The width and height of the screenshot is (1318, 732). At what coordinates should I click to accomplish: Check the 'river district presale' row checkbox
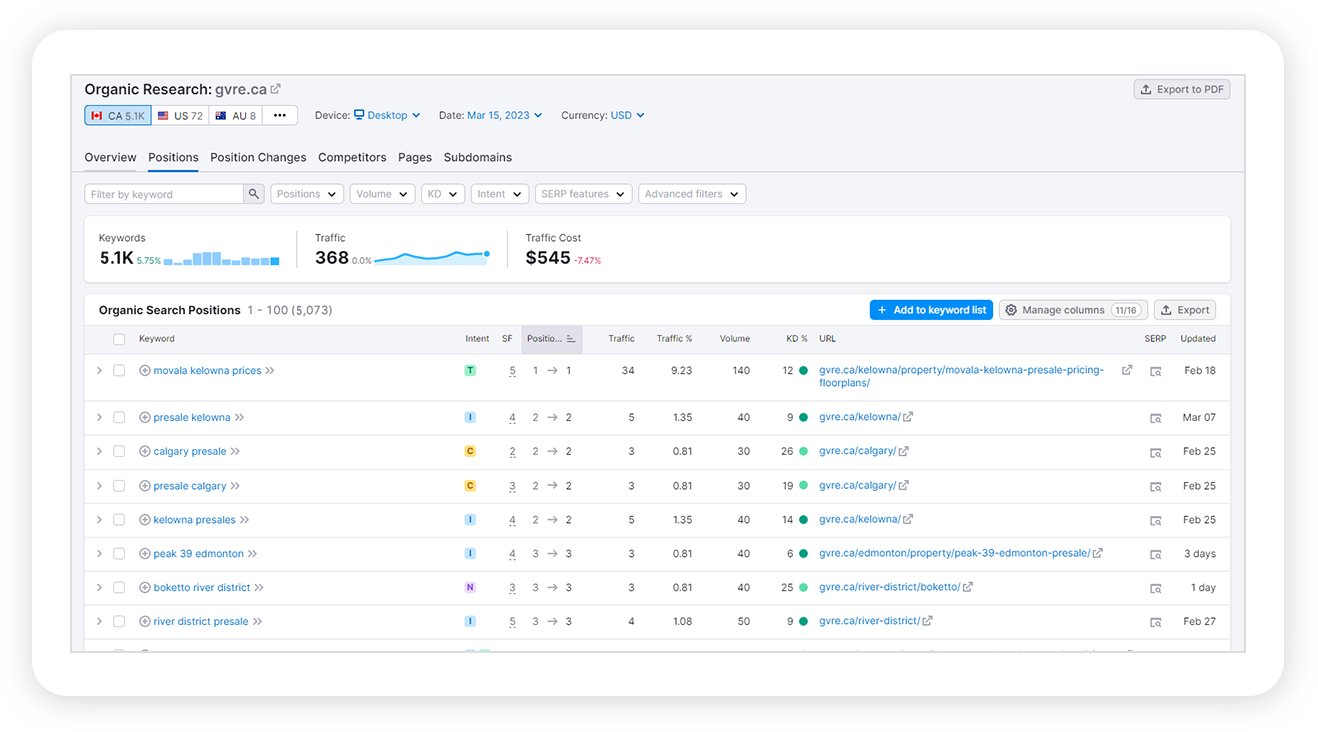119,621
